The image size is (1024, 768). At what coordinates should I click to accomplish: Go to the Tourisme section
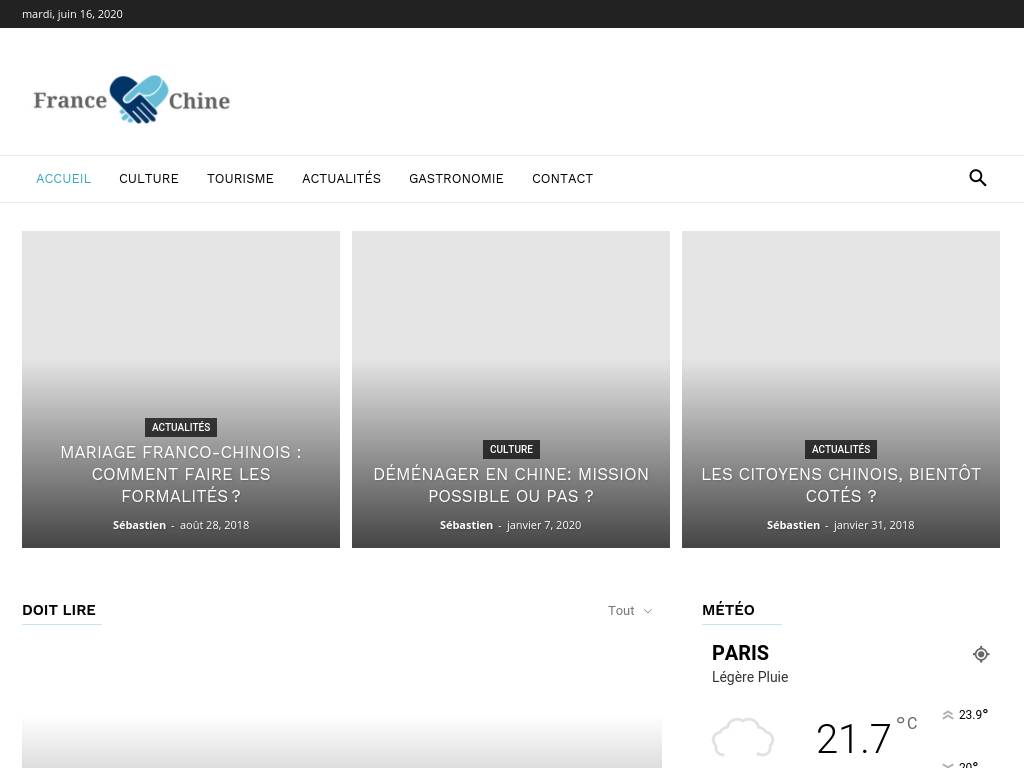pos(240,179)
